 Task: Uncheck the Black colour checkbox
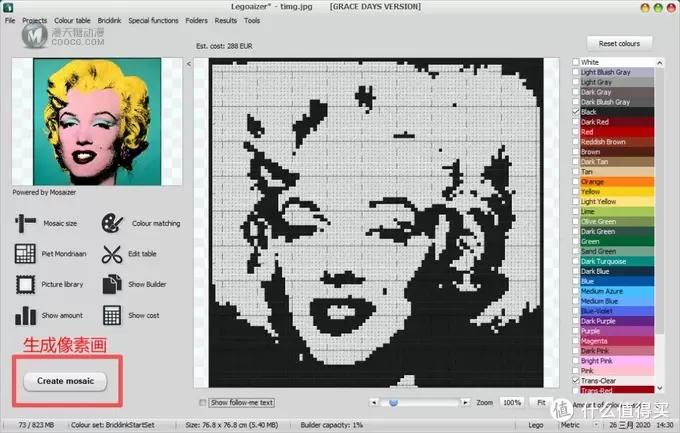click(x=575, y=112)
